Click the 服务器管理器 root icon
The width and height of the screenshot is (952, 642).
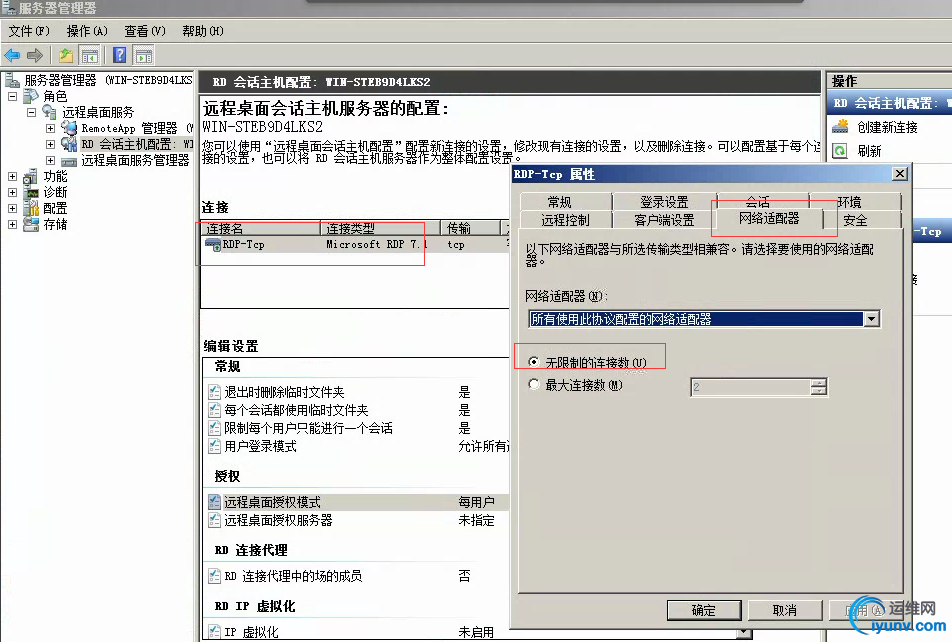pyautogui.click(x=12, y=80)
